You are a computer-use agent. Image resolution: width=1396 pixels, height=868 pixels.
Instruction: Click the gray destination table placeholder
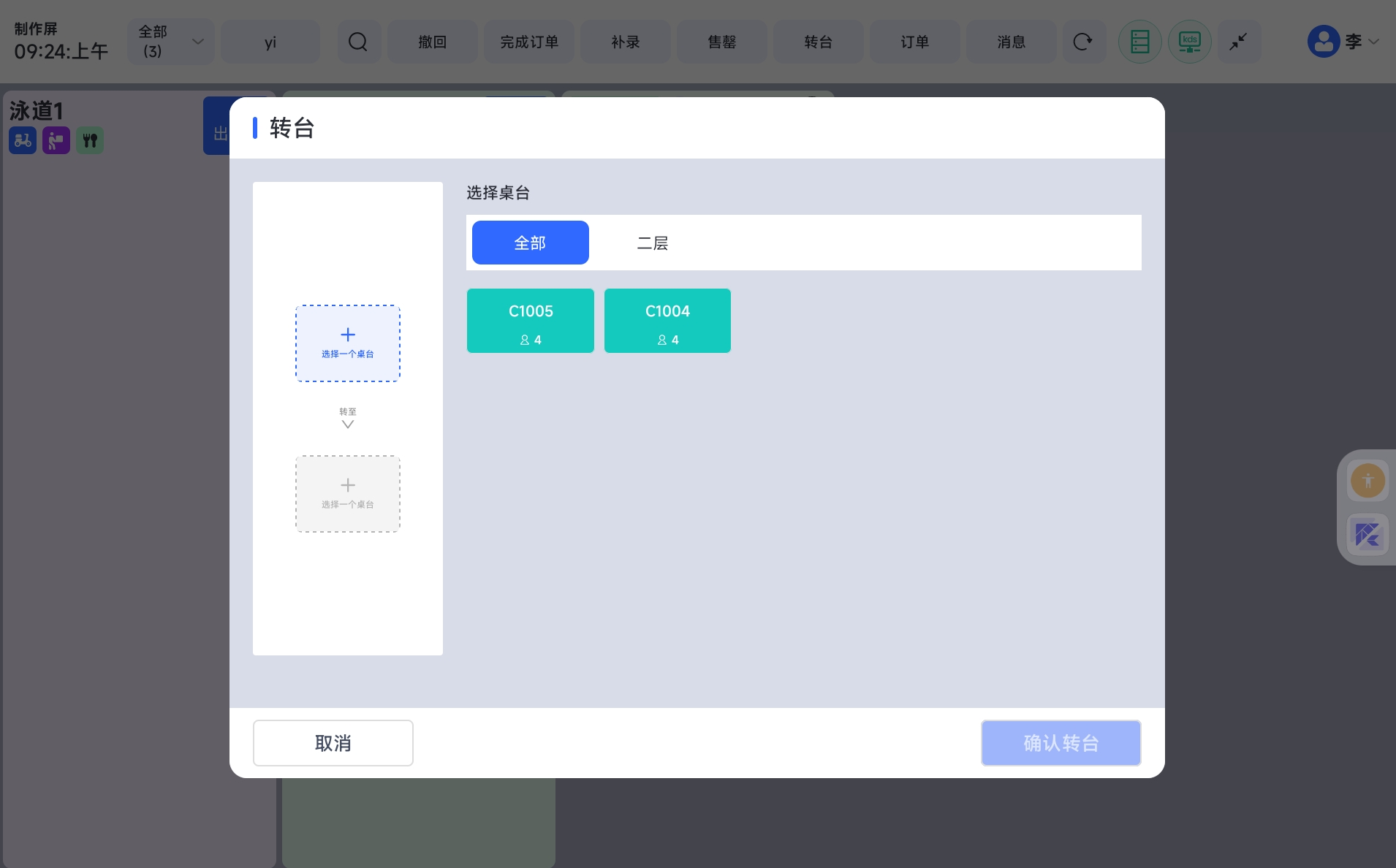point(348,494)
